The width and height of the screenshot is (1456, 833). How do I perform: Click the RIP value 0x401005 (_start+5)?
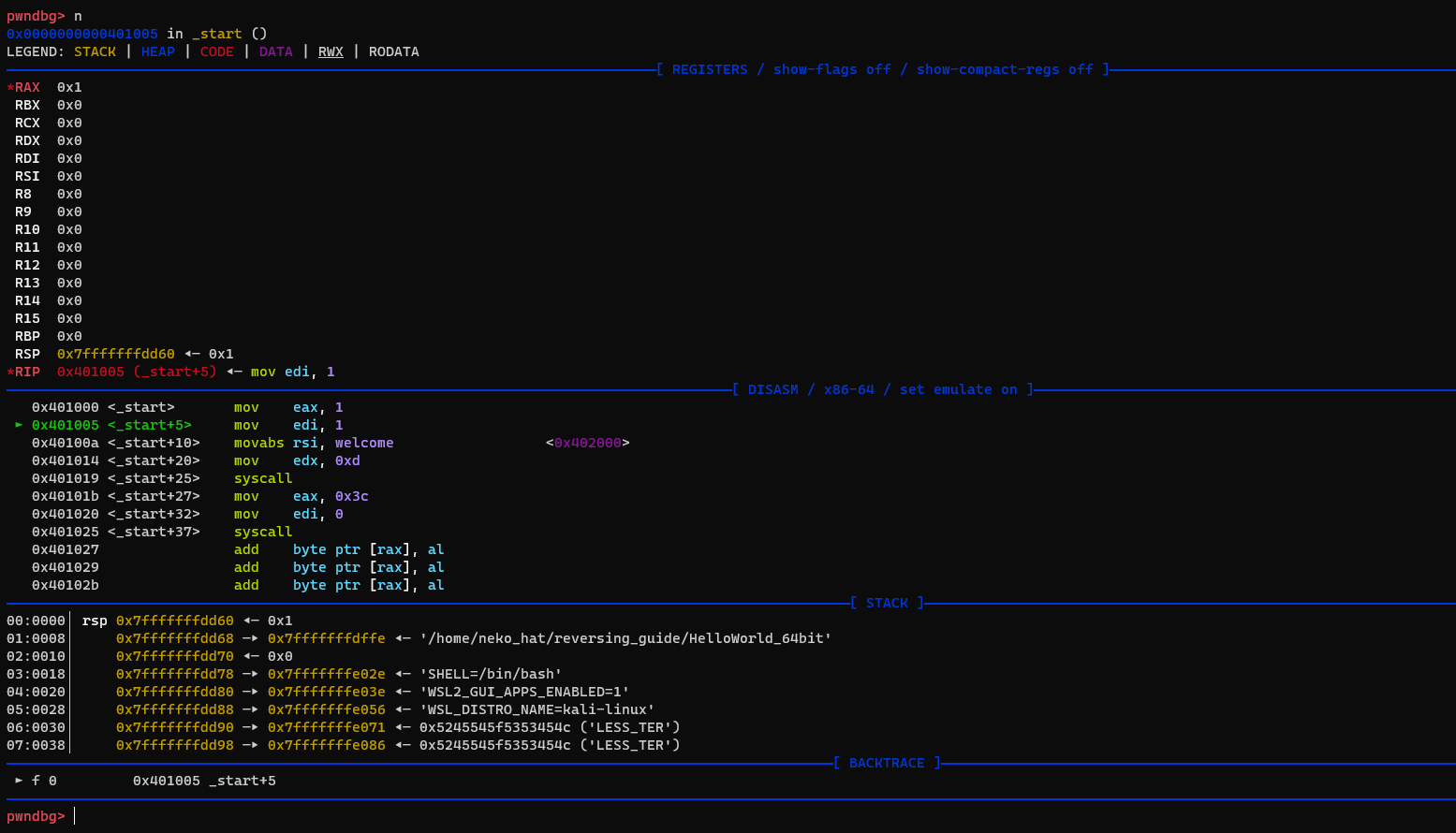click(x=137, y=372)
